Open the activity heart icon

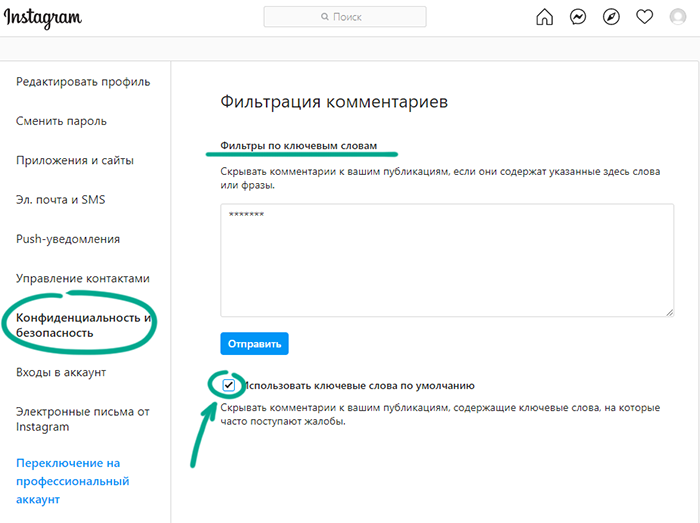[x=644, y=17]
